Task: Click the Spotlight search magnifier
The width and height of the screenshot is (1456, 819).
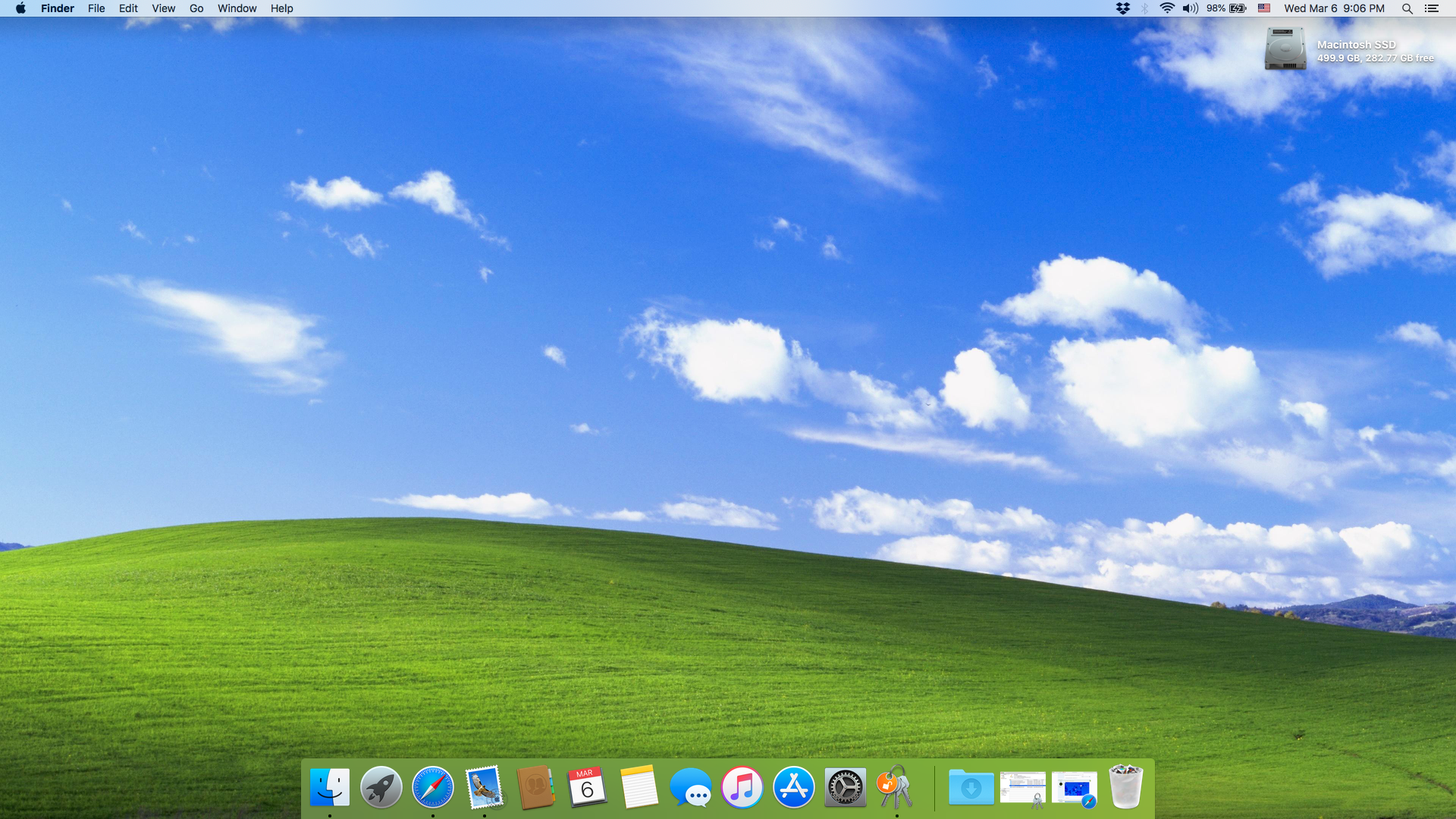Action: [1407, 8]
